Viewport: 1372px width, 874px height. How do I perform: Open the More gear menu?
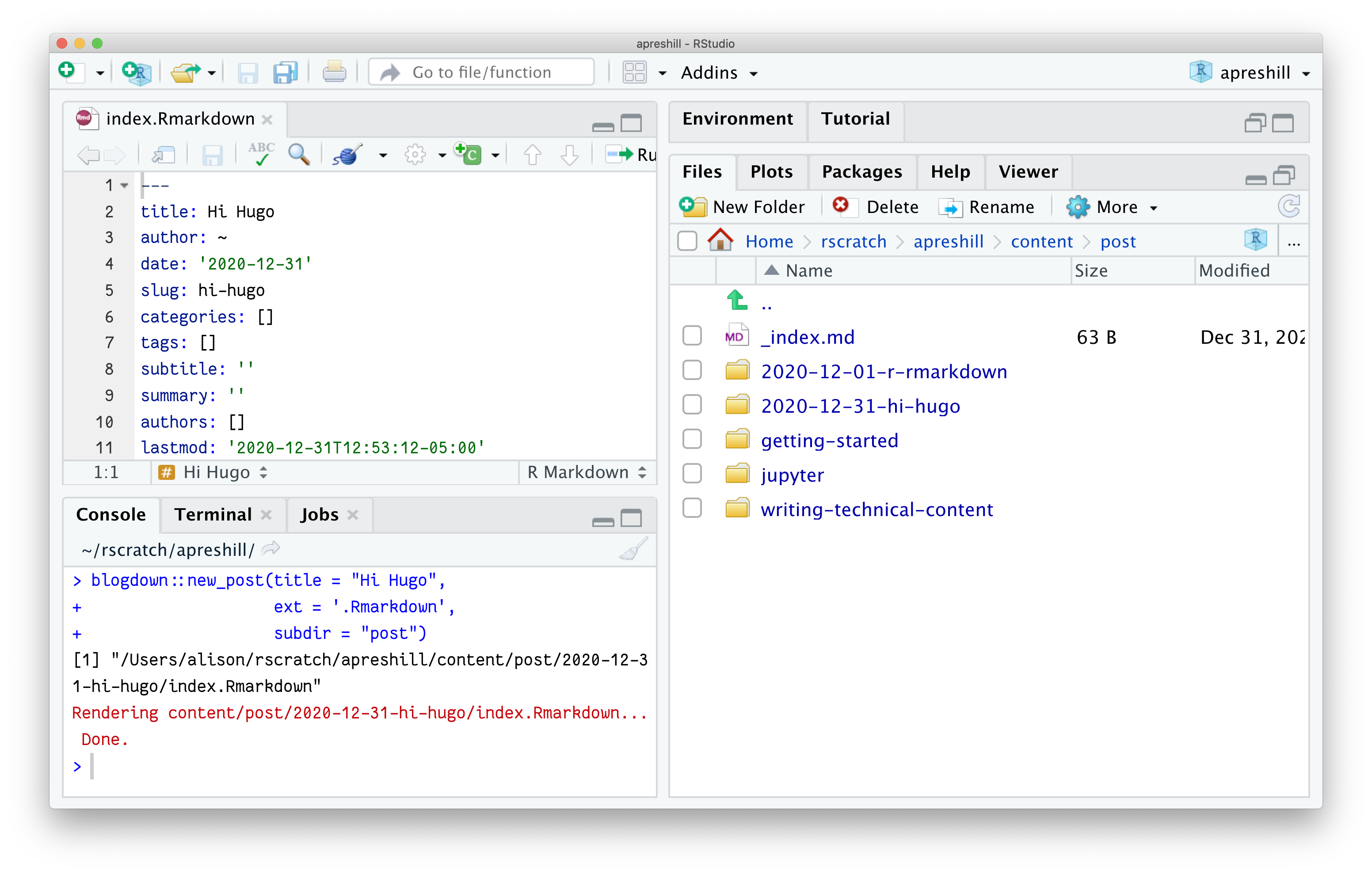click(1112, 207)
